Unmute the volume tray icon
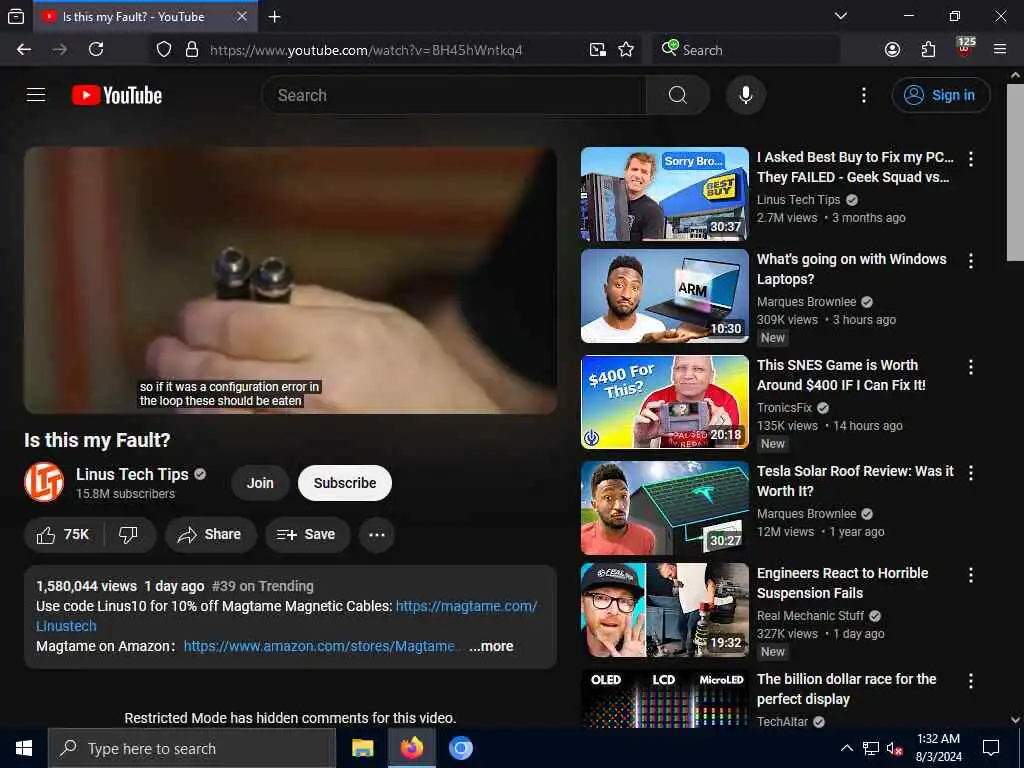The image size is (1024, 768). coord(895,748)
